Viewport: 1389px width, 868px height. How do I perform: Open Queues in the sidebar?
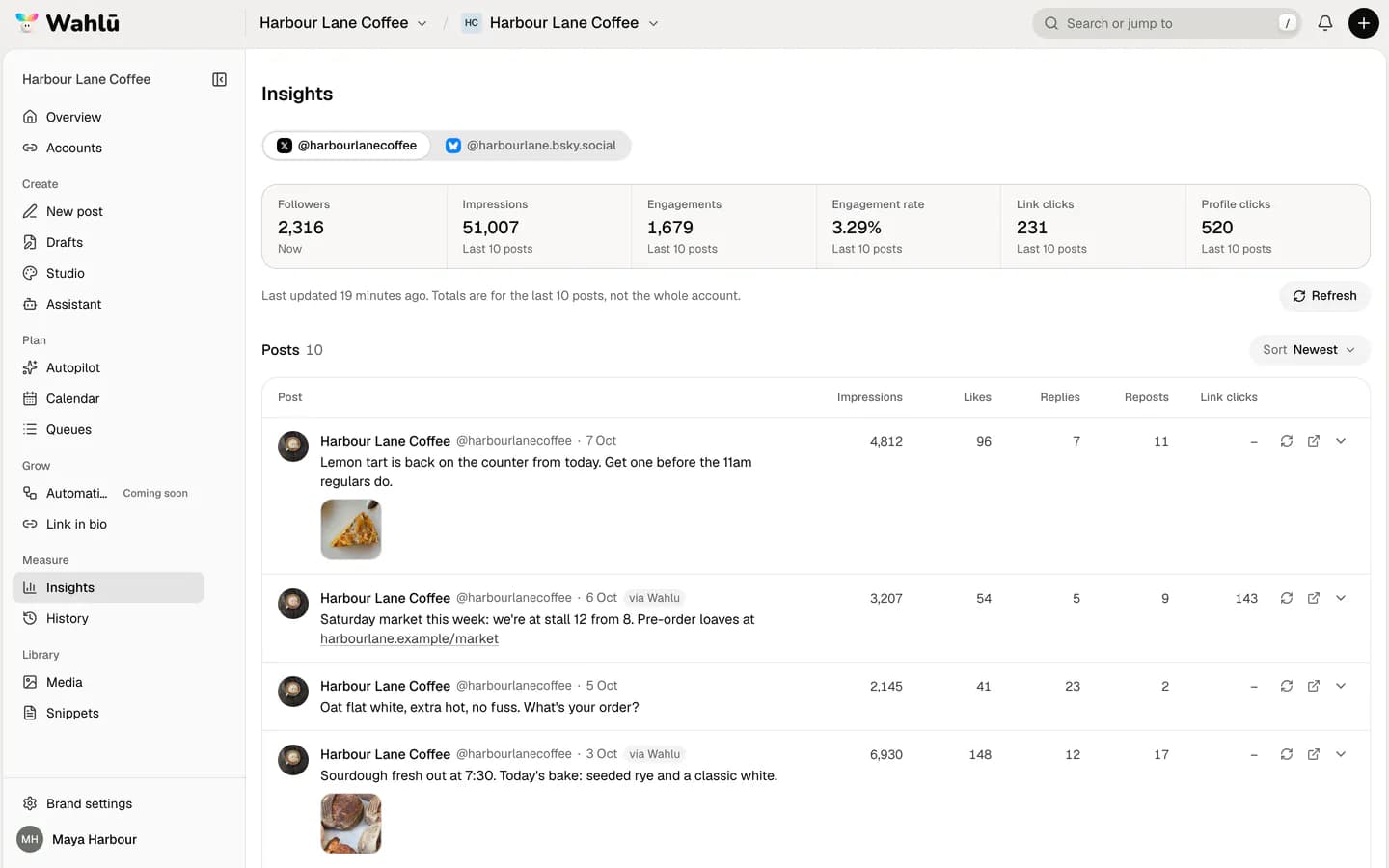click(x=108, y=429)
